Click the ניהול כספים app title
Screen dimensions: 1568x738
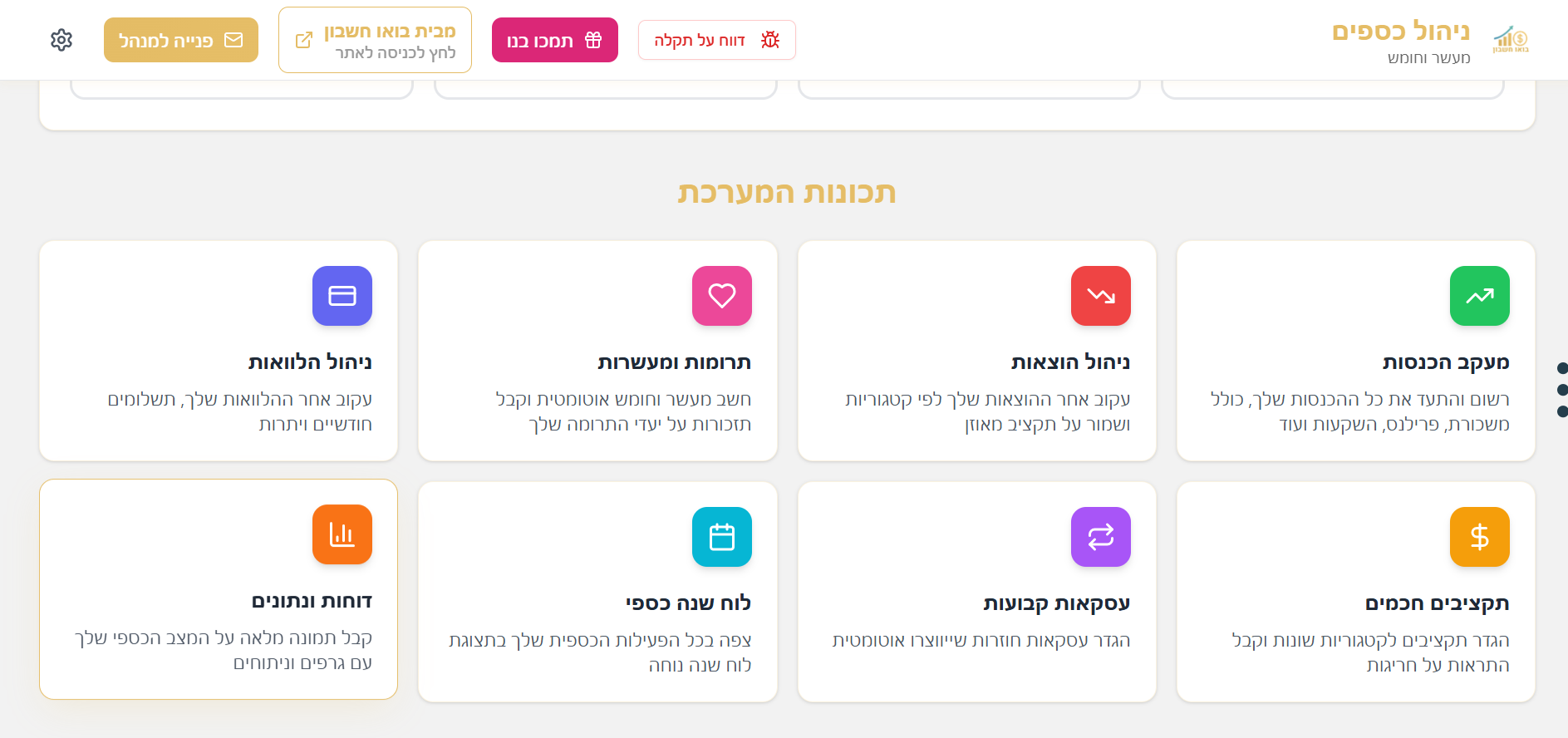tap(1400, 32)
